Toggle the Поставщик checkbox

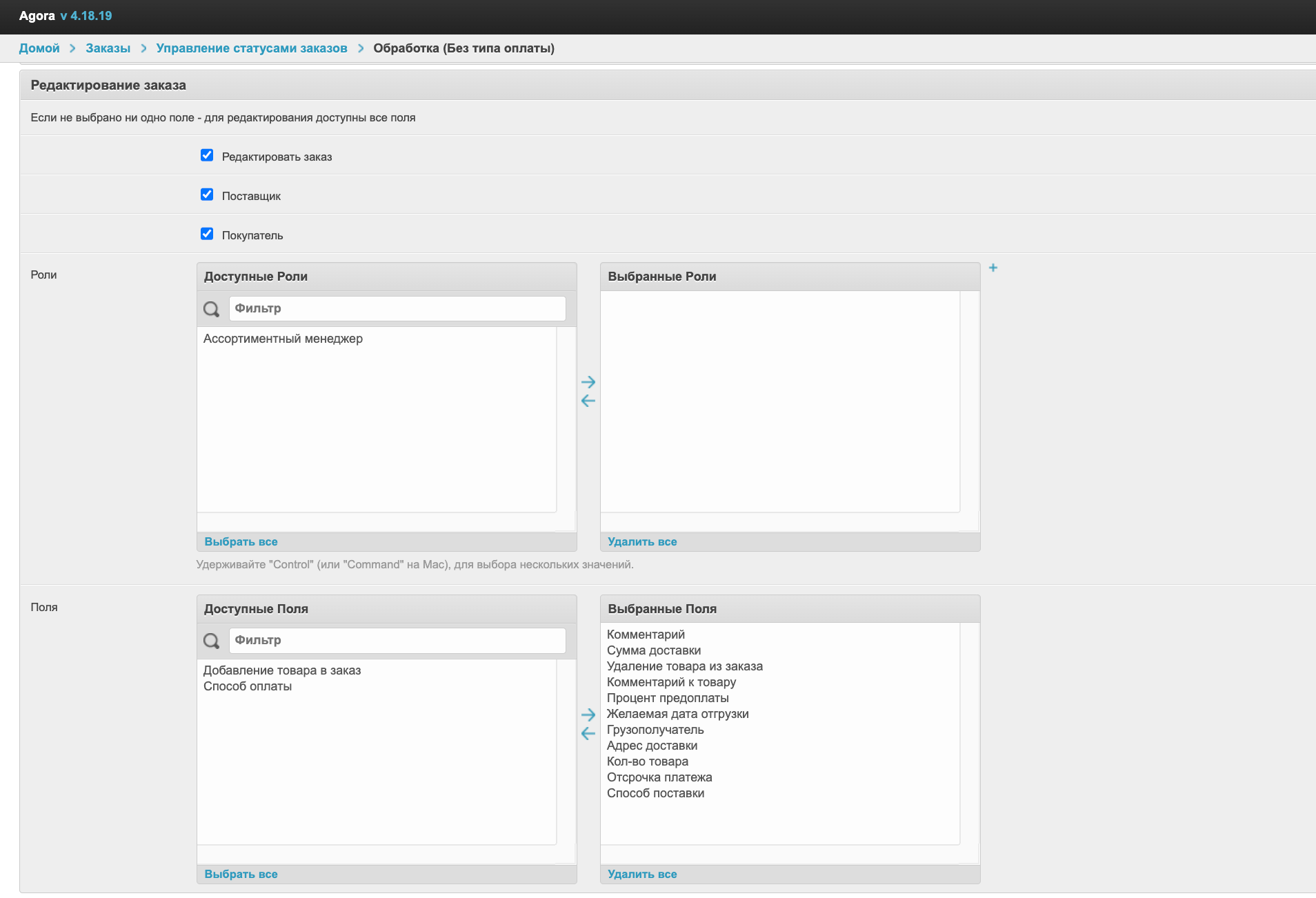207,194
